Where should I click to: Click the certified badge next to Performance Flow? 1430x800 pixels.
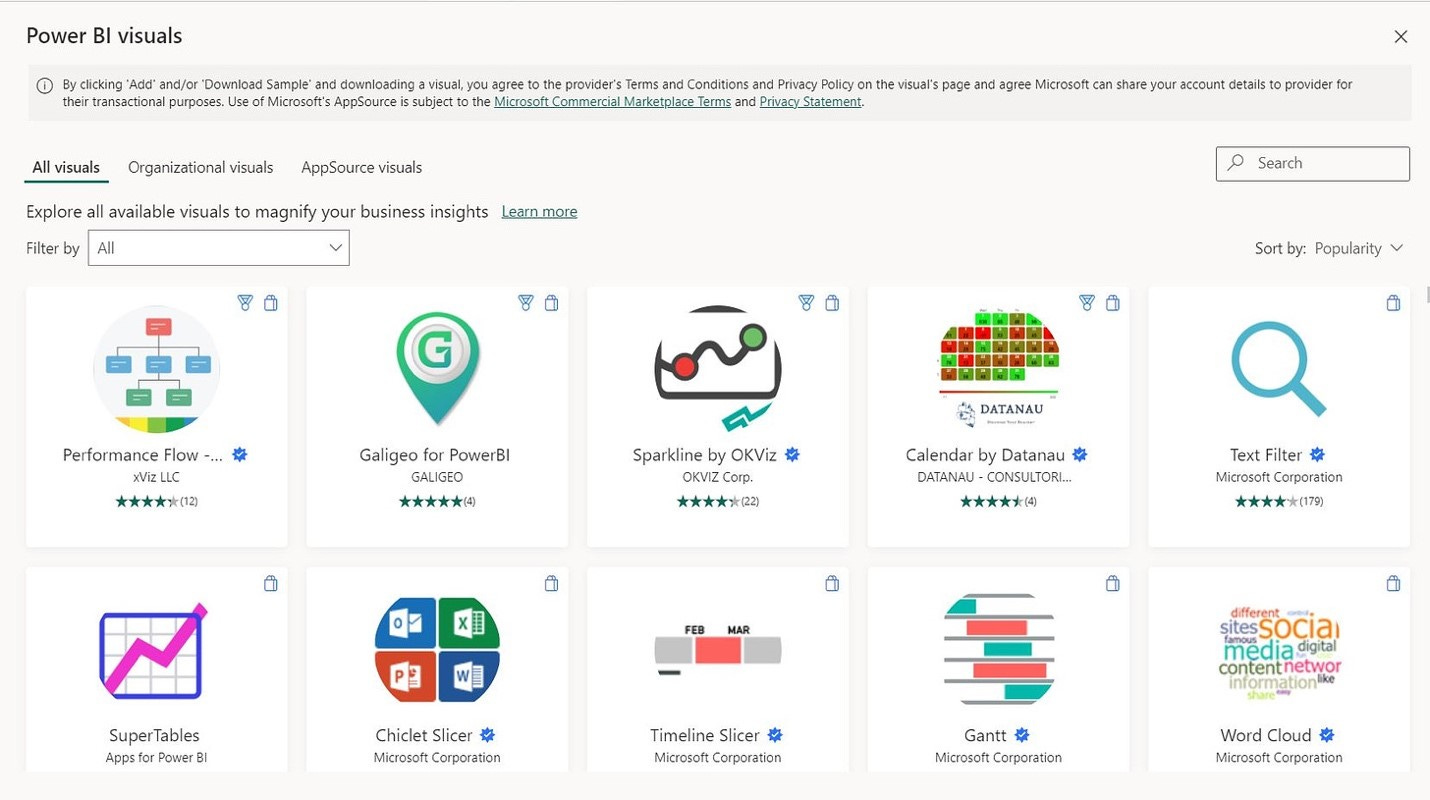(239, 455)
